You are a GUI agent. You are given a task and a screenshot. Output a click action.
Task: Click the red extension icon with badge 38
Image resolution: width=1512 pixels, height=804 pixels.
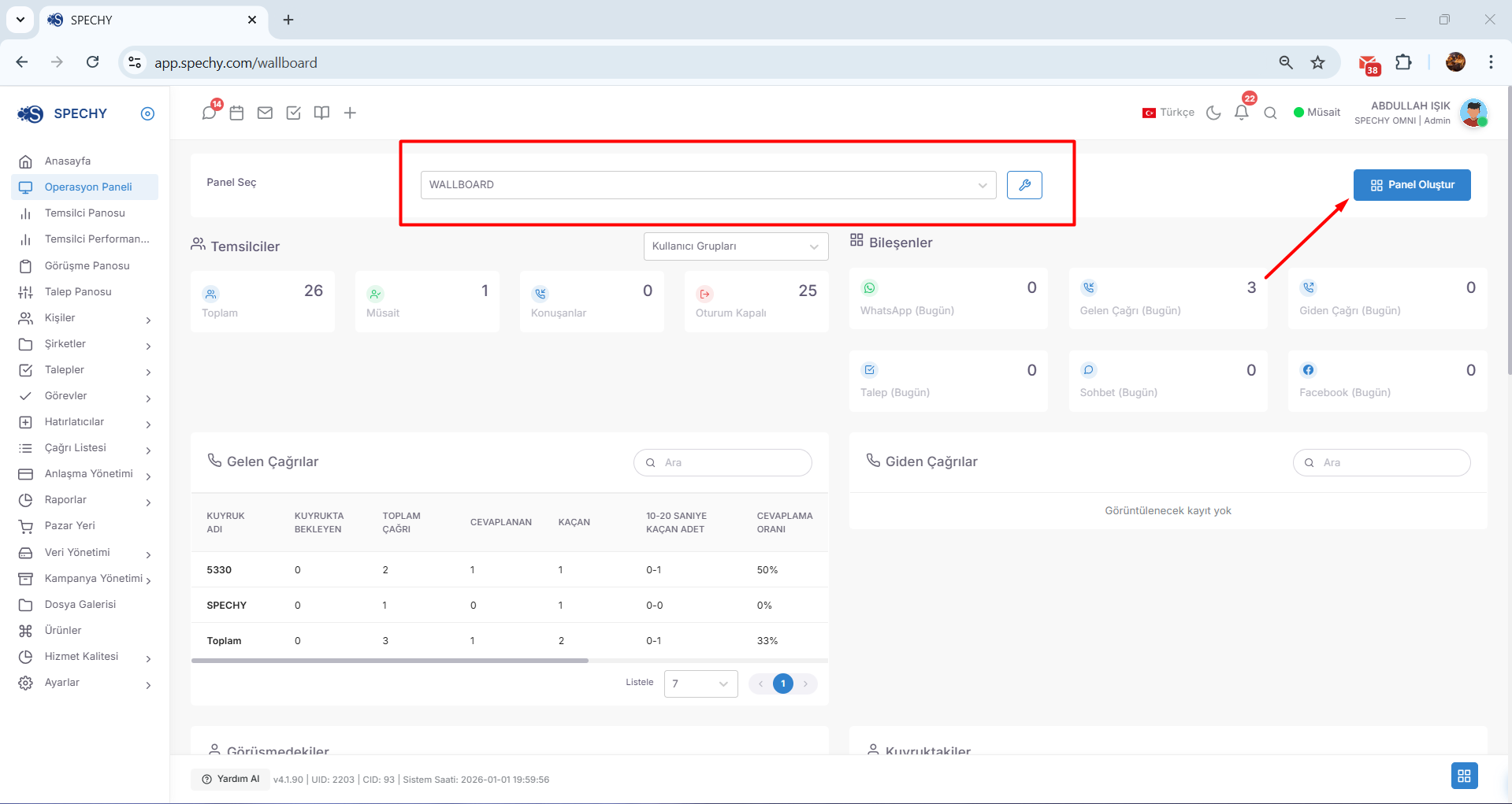click(x=1369, y=64)
